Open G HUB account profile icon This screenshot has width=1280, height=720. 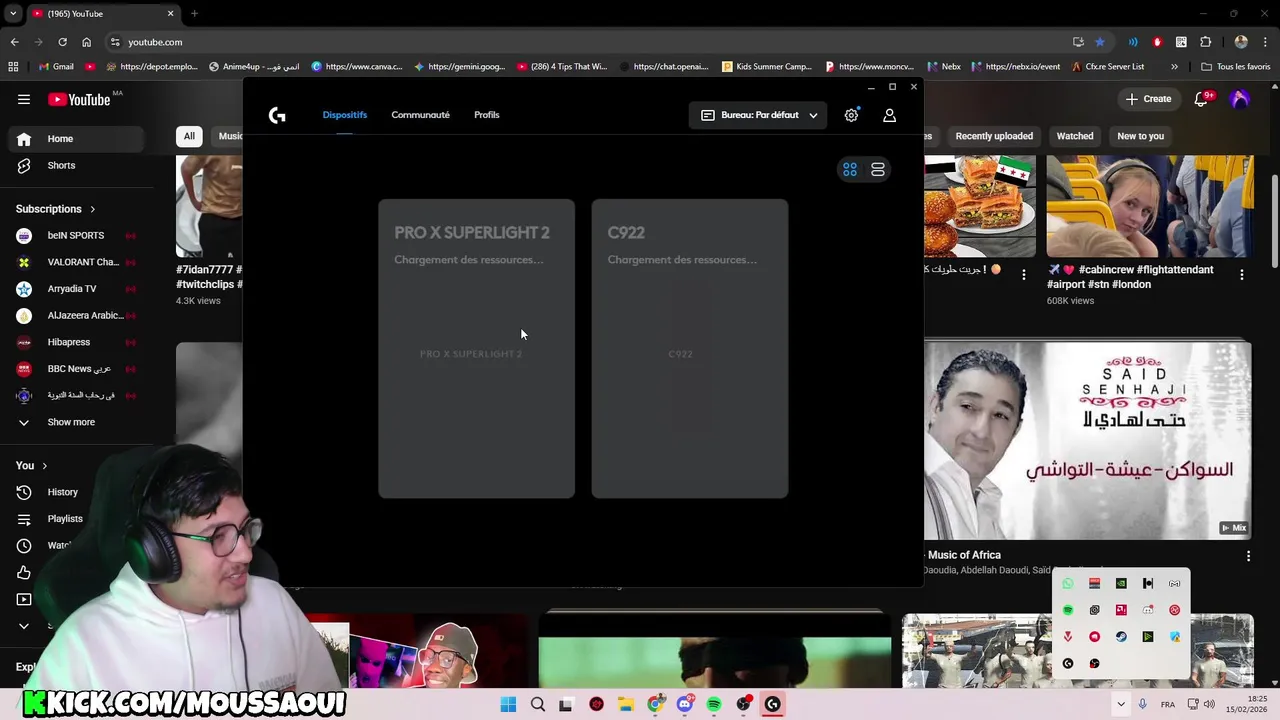coord(889,115)
